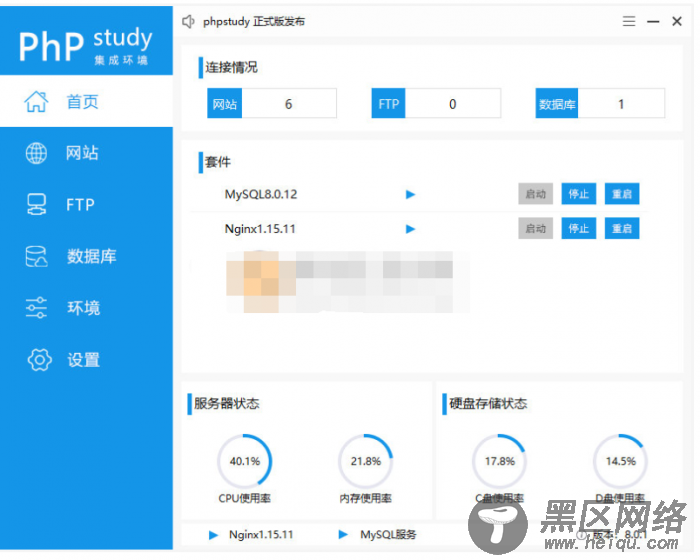
Task: Click the MySQL8.0.12 suite name
Action: pos(261,194)
